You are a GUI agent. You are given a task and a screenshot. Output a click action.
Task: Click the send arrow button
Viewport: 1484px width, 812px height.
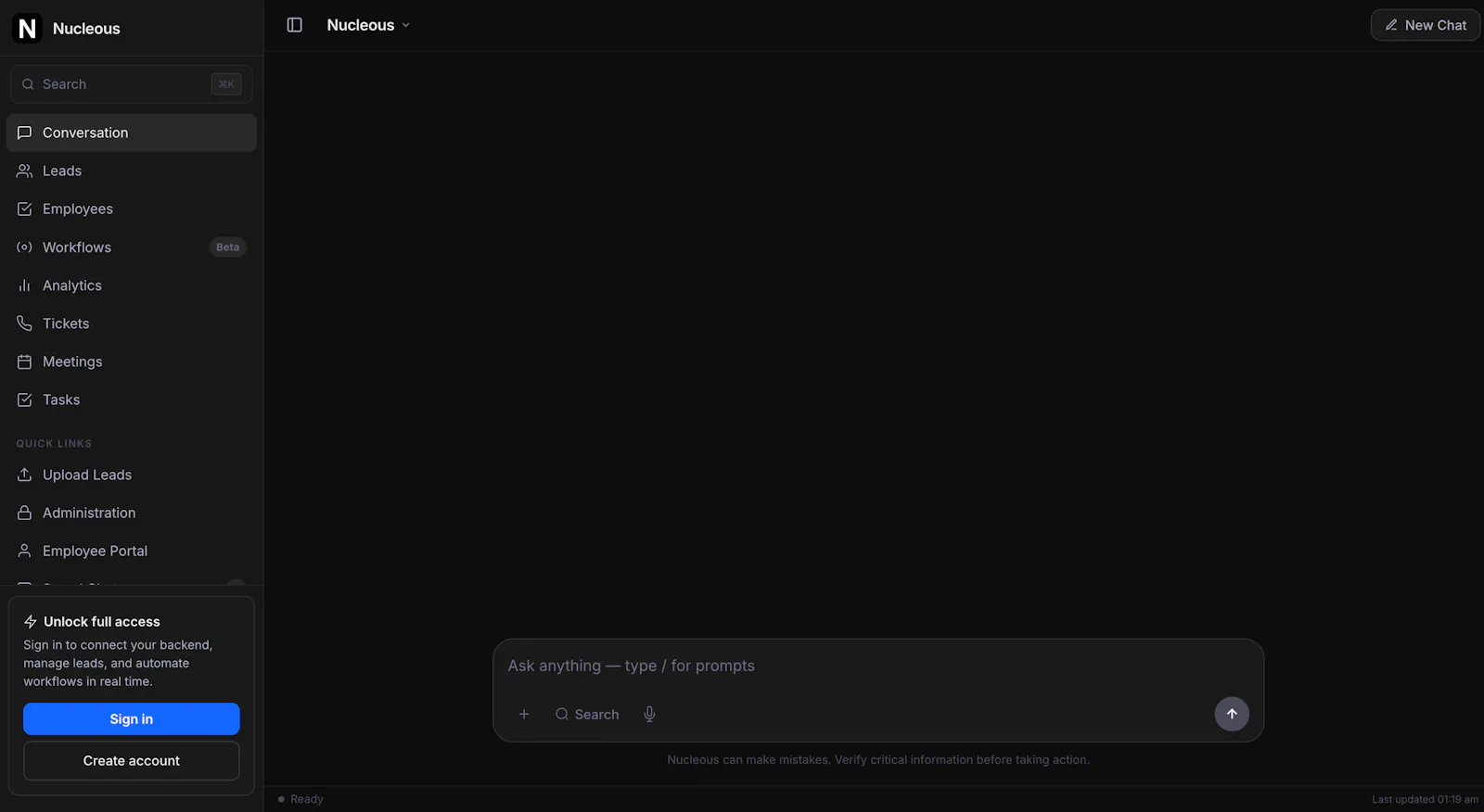pos(1232,714)
